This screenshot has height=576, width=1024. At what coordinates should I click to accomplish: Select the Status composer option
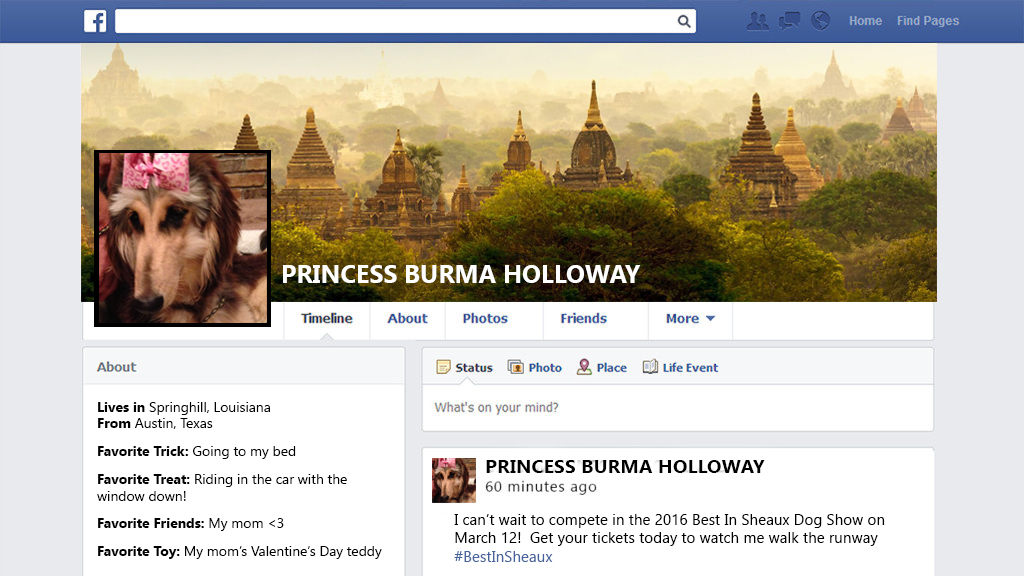coord(465,367)
